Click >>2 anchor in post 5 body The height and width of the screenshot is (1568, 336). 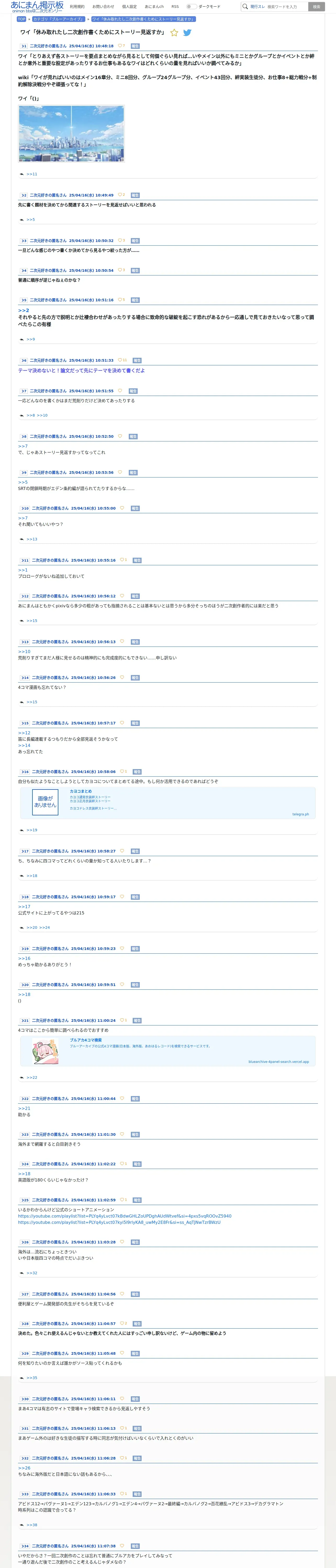23,310
